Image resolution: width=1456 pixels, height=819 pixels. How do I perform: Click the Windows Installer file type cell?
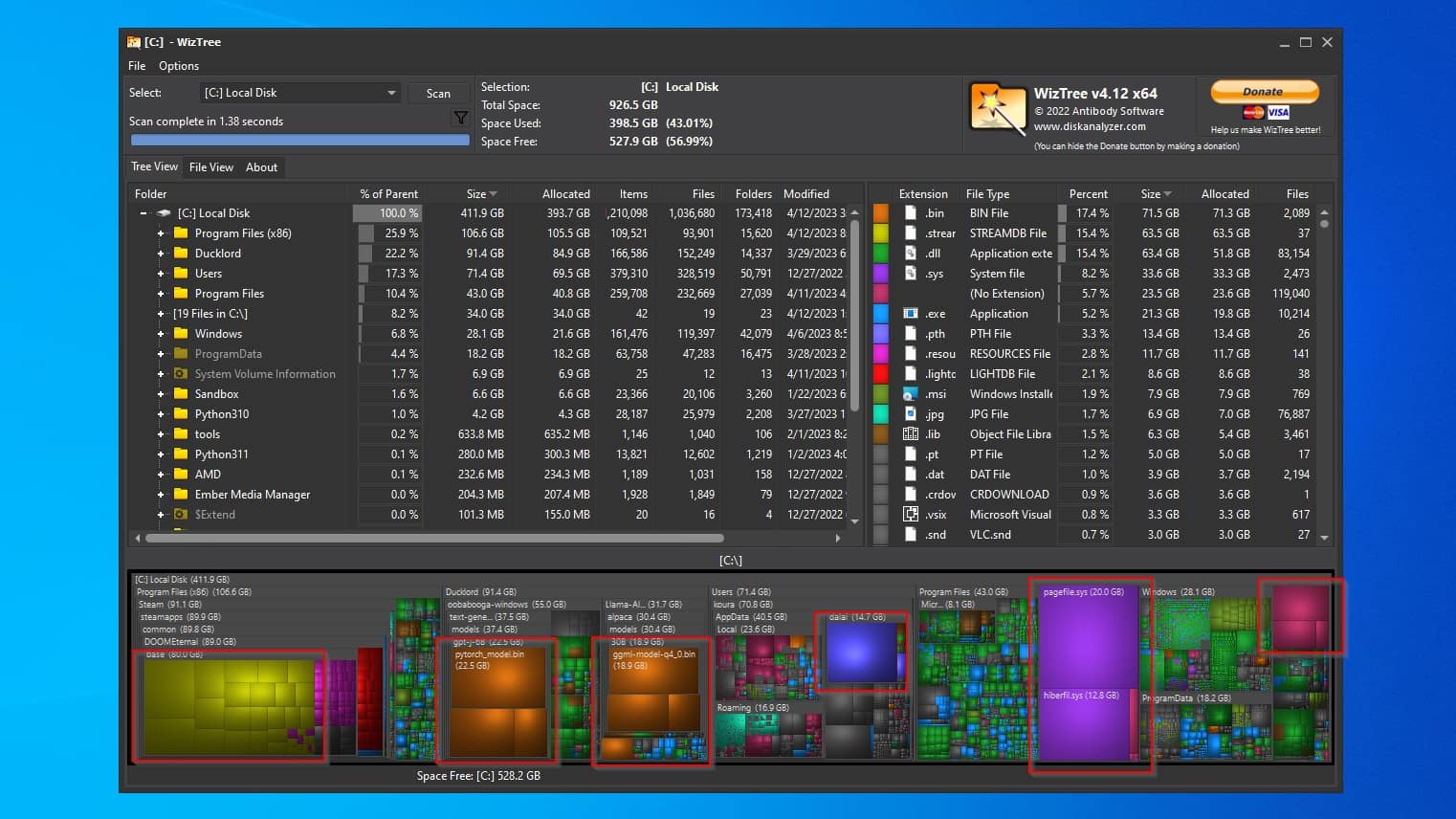pyautogui.click(x=1011, y=394)
